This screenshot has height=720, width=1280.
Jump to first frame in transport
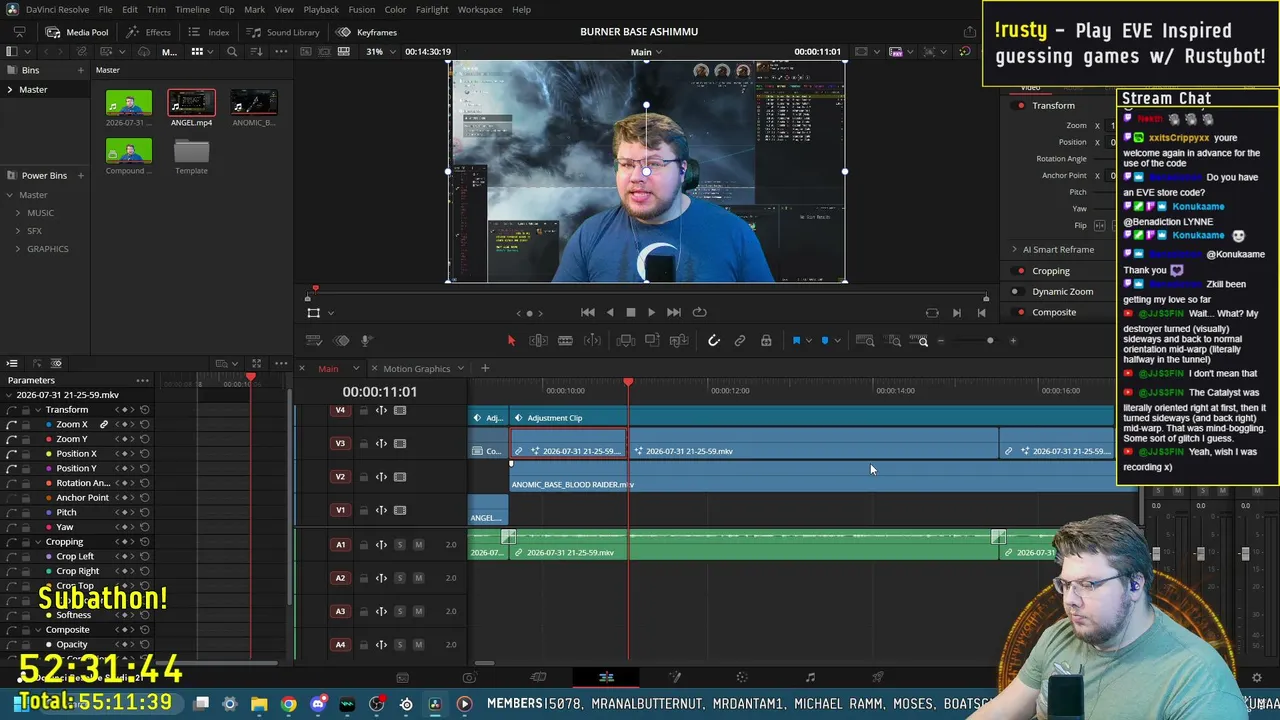[x=588, y=312]
